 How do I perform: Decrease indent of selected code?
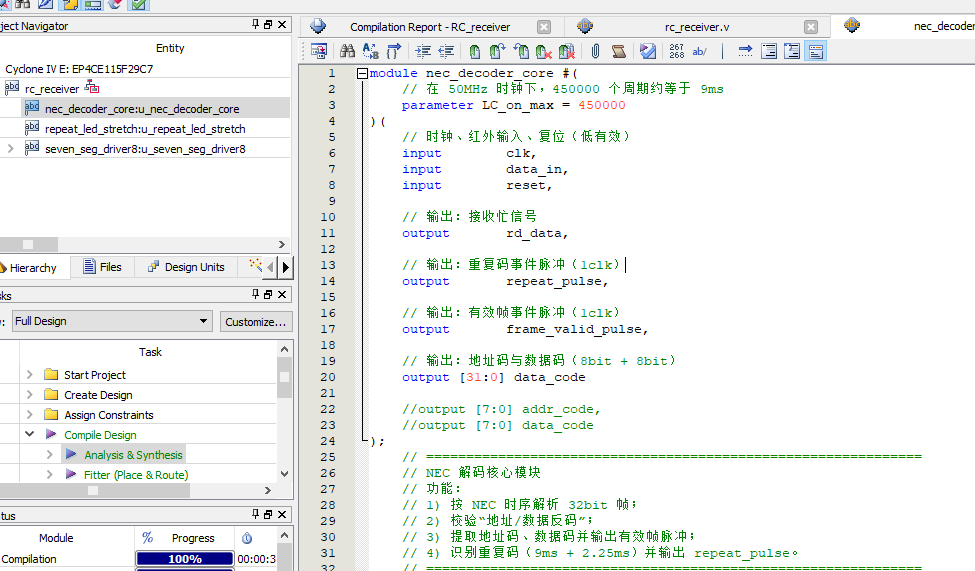[446, 51]
